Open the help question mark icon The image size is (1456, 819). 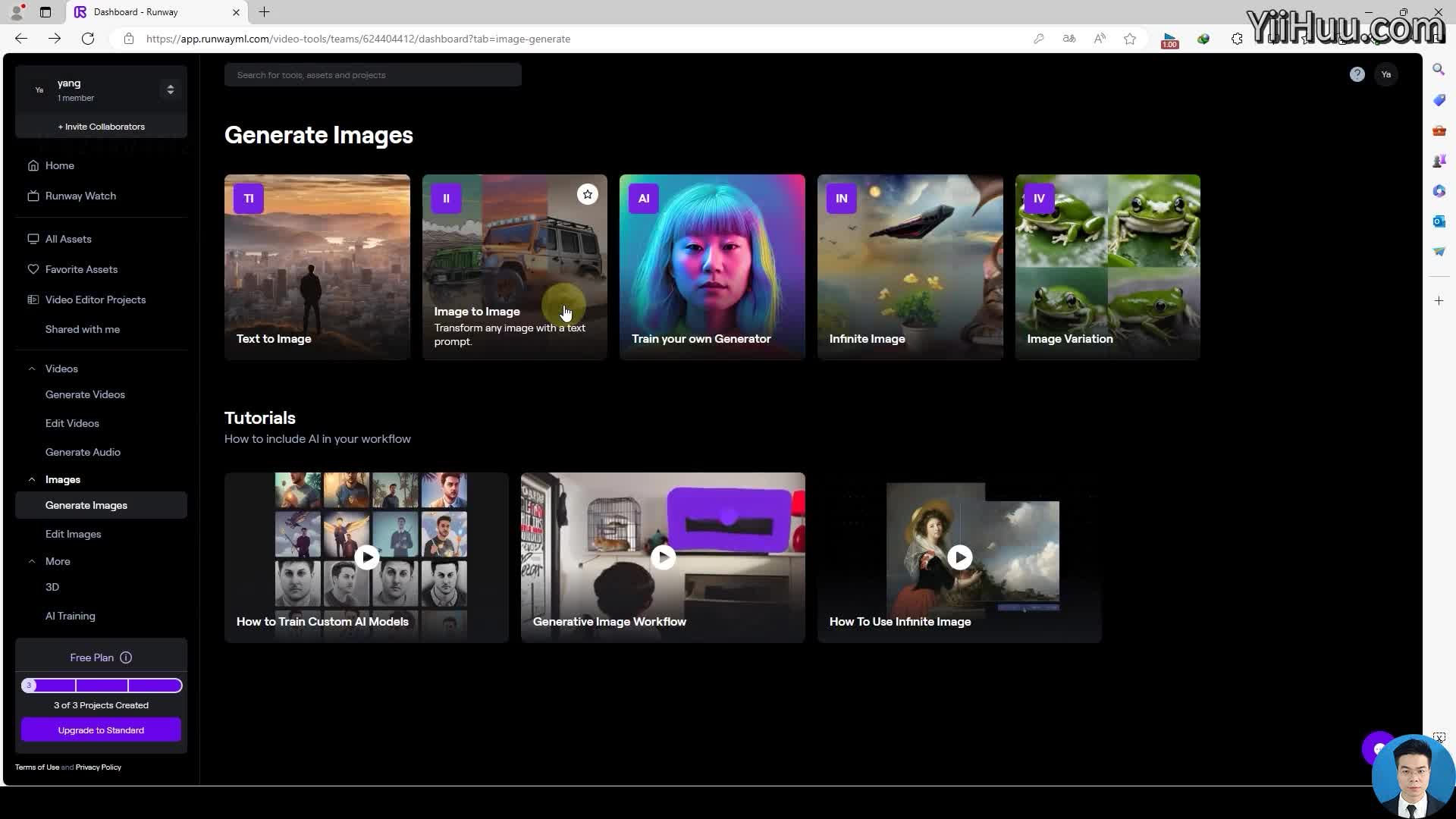[1357, 74]
